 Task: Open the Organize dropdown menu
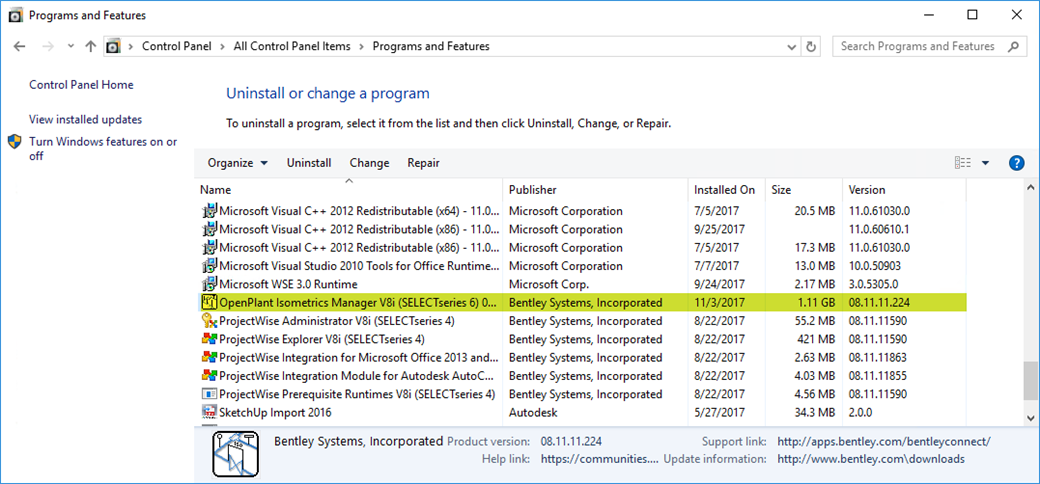(x=237, y=163)
